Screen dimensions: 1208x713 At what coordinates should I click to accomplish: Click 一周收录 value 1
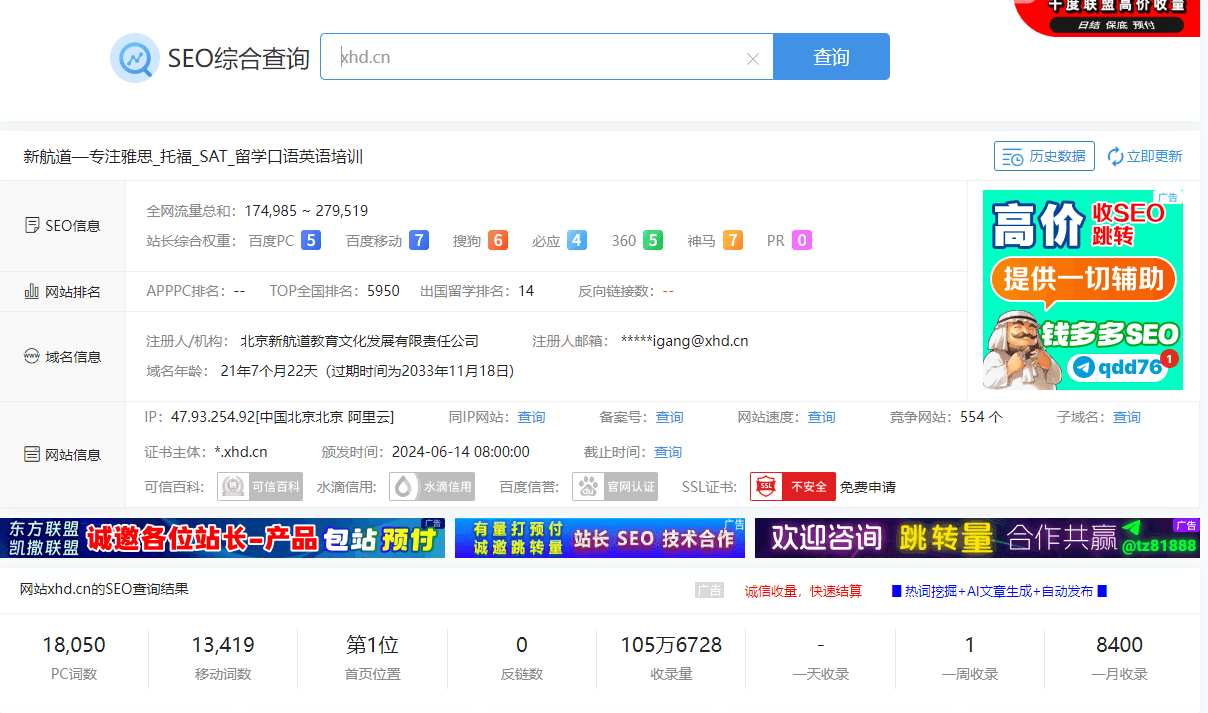(970, 645)
